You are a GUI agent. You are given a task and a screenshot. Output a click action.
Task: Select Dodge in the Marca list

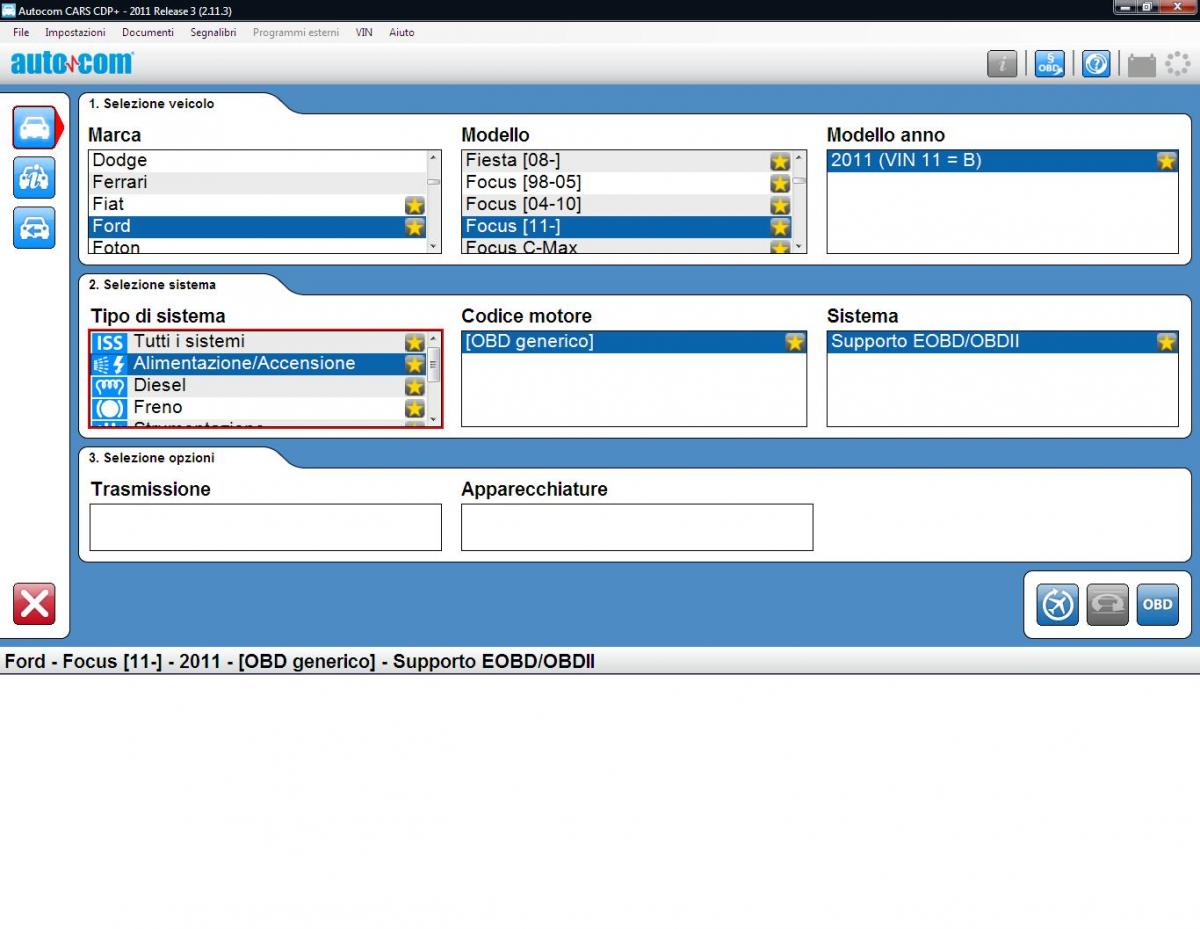[x=258, y=160]
